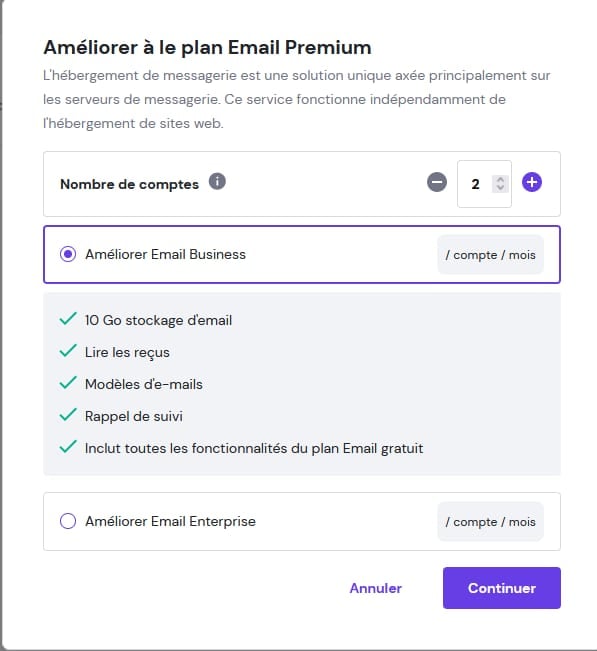597x651 pixels.
Task: Click the checkmark beside Rappel de suivi
Action: coord(68,415)
